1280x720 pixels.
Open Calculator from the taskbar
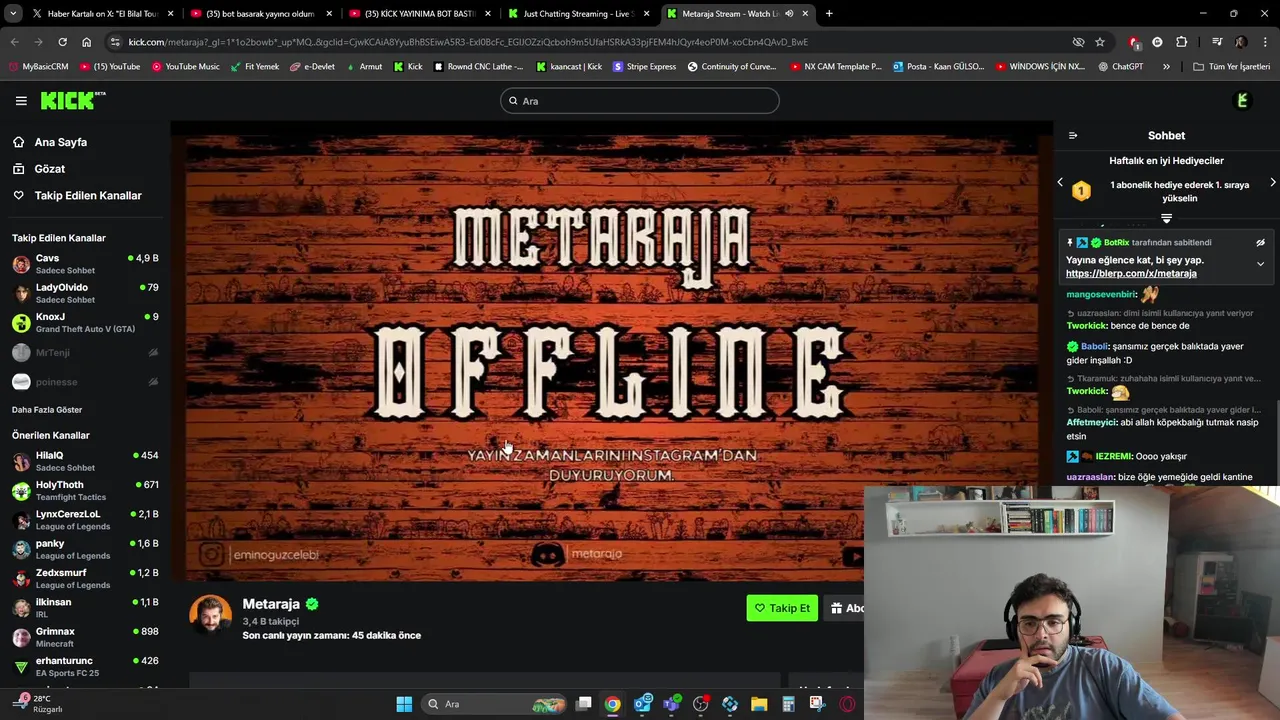[788, 704]
